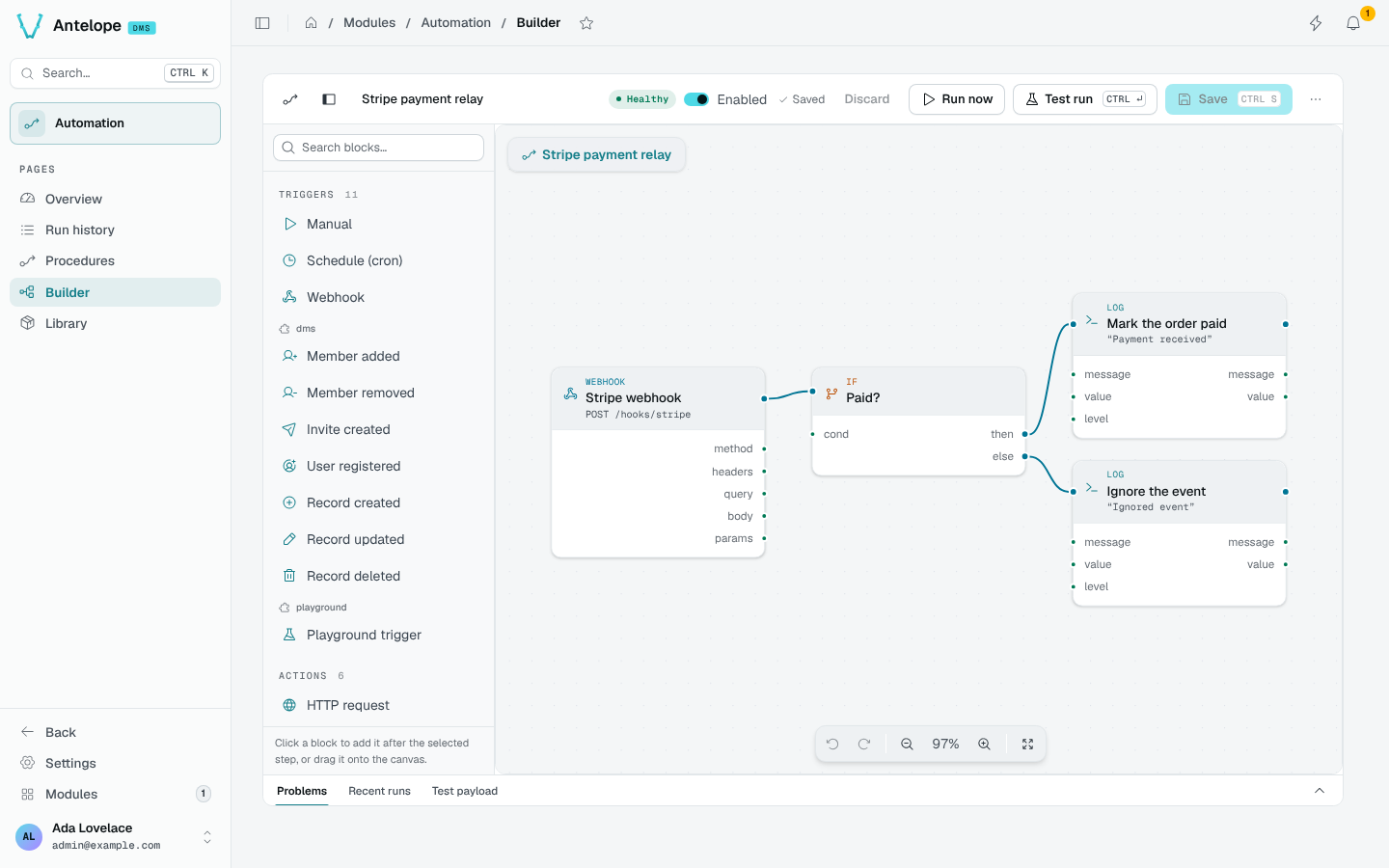Toggle the Enabled switch off
1389x868 pixels.
click(696, 99)
